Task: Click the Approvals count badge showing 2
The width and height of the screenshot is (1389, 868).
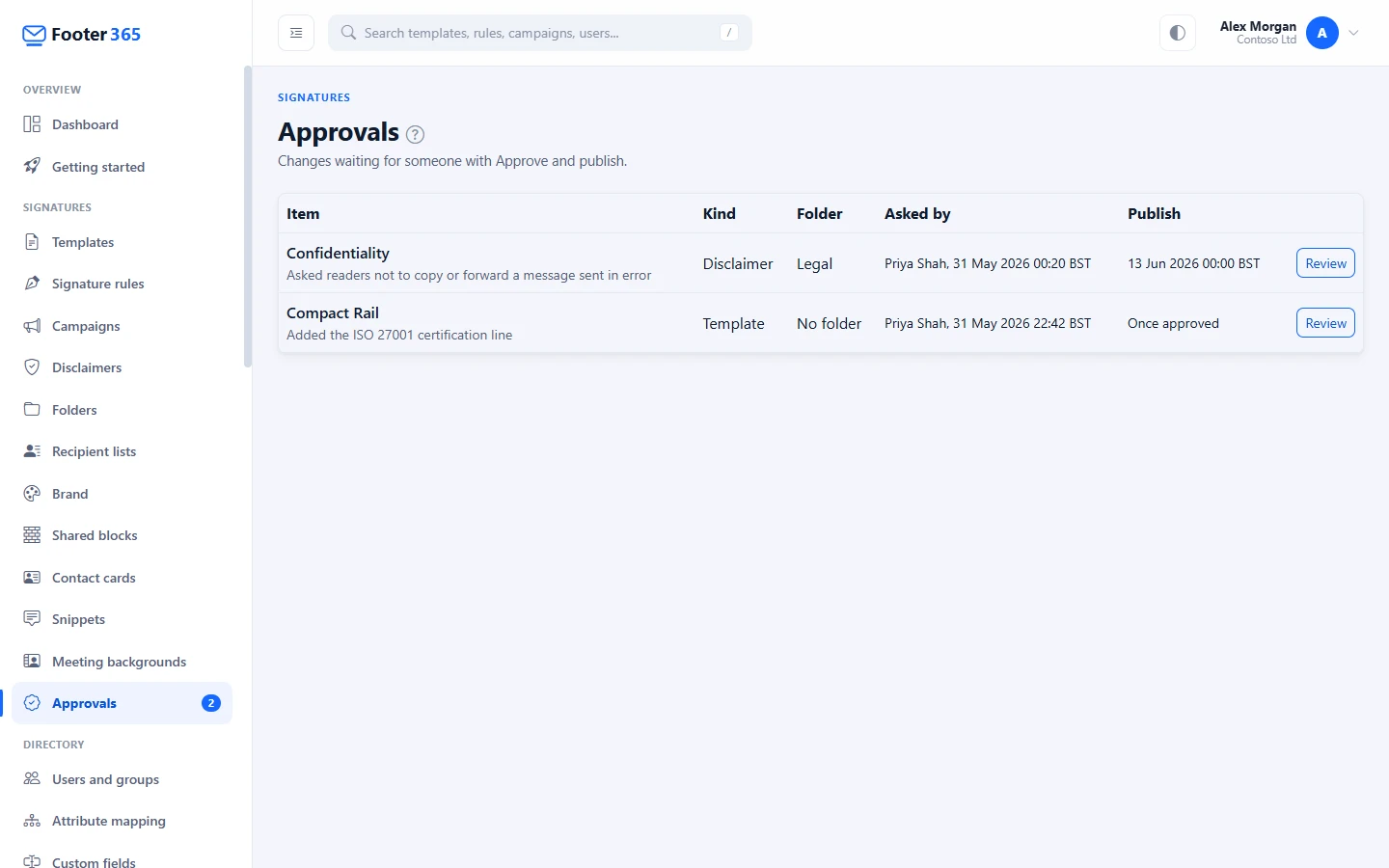Action: pyautogui.click(x=211, y=703)
